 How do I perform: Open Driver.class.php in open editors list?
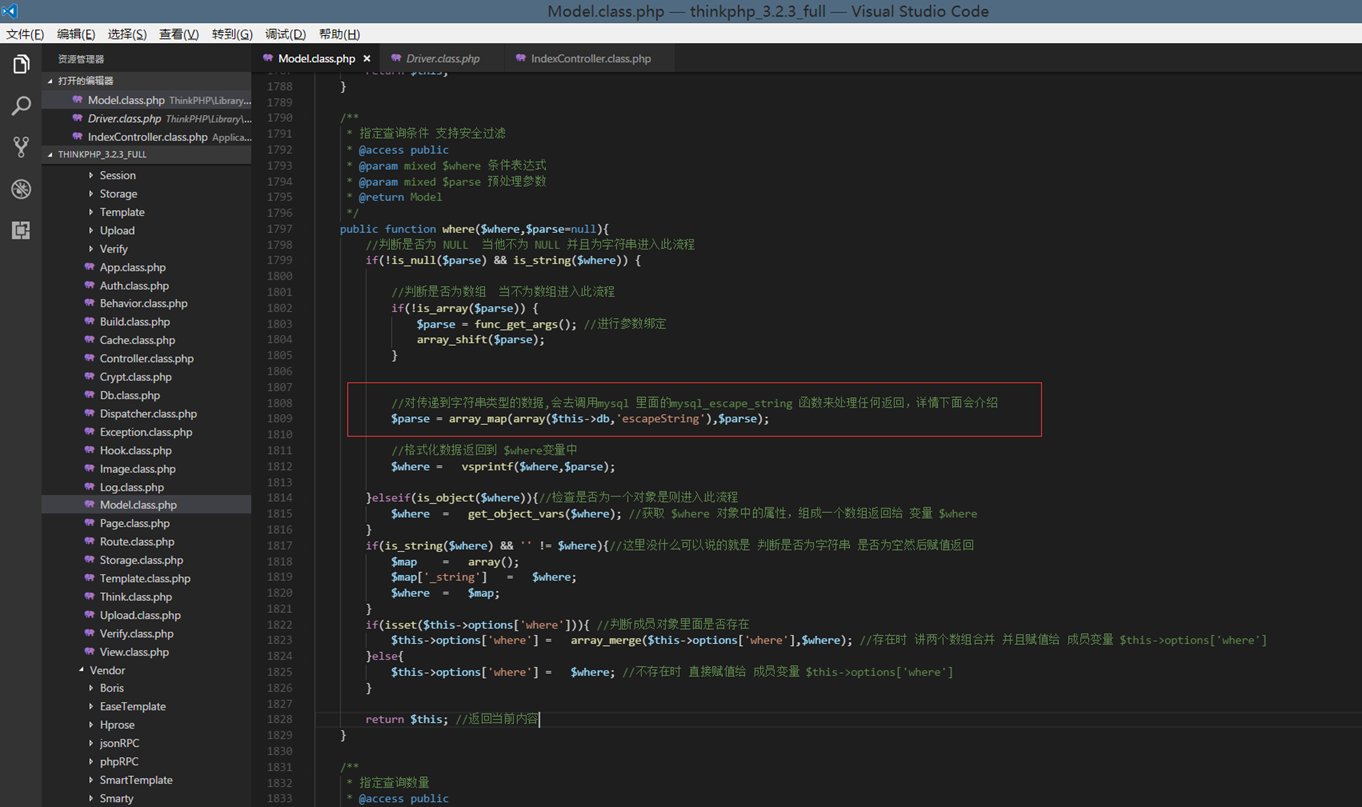(147, 118)
